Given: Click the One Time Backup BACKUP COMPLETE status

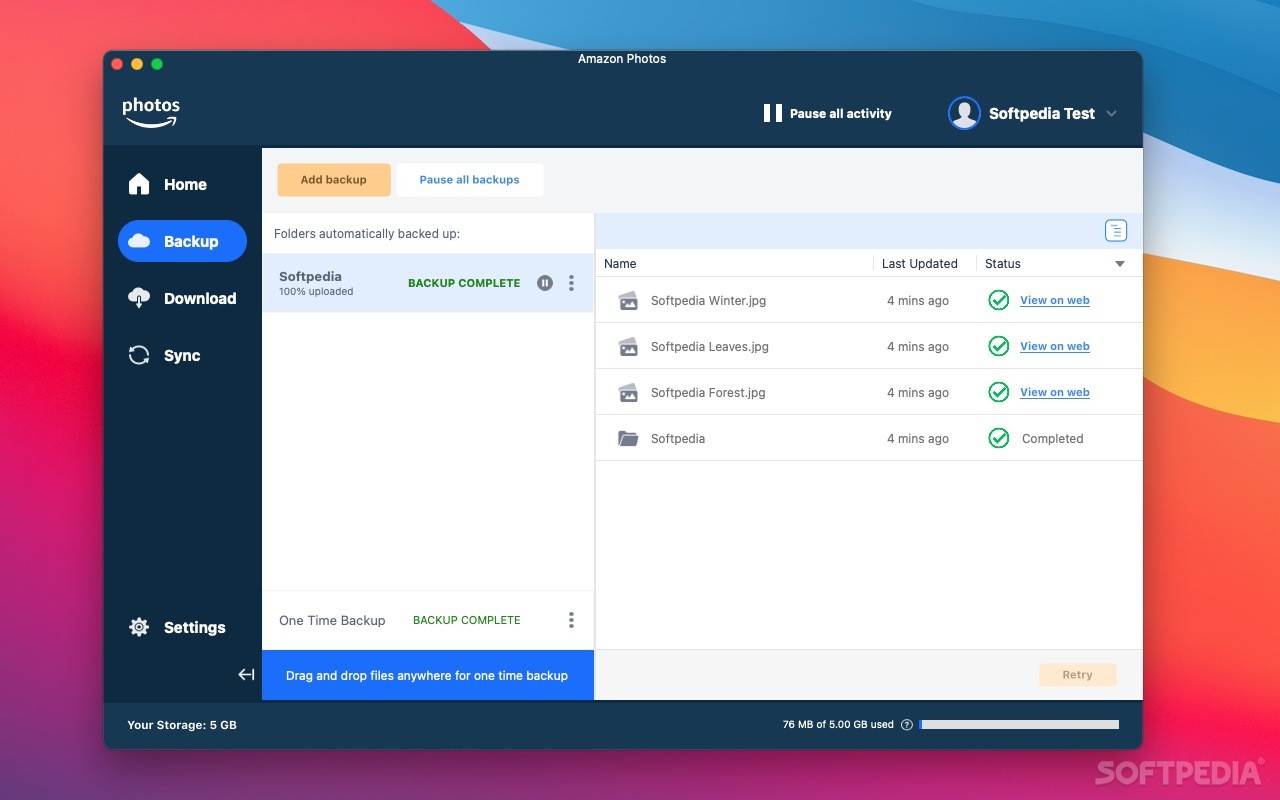Looking at the screenshot, I should (x=467, y=620).
